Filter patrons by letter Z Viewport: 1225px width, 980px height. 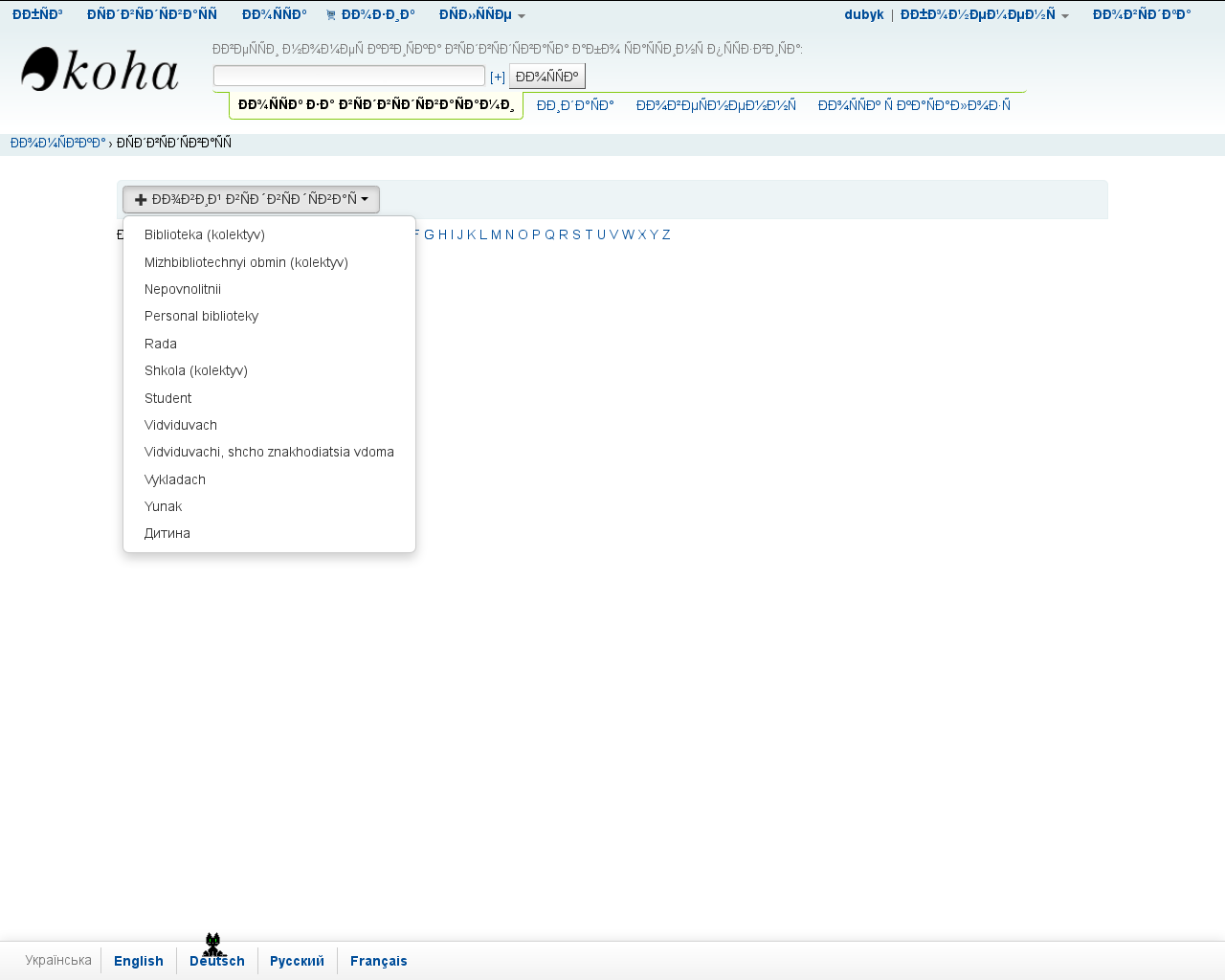tap(666, 234)
